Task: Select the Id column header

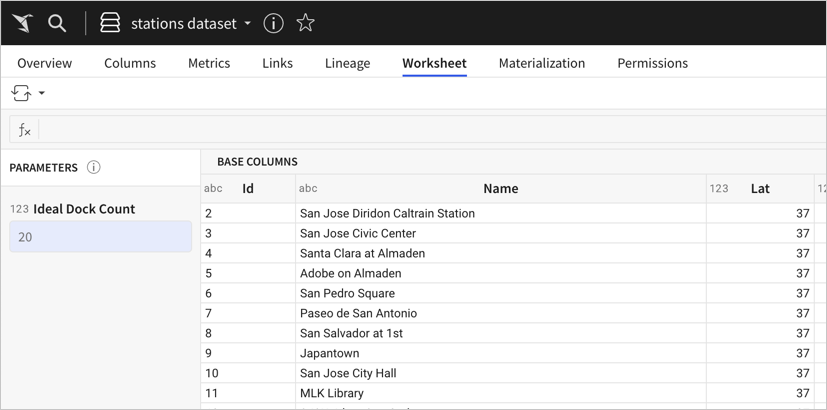Action: [248, 188]
